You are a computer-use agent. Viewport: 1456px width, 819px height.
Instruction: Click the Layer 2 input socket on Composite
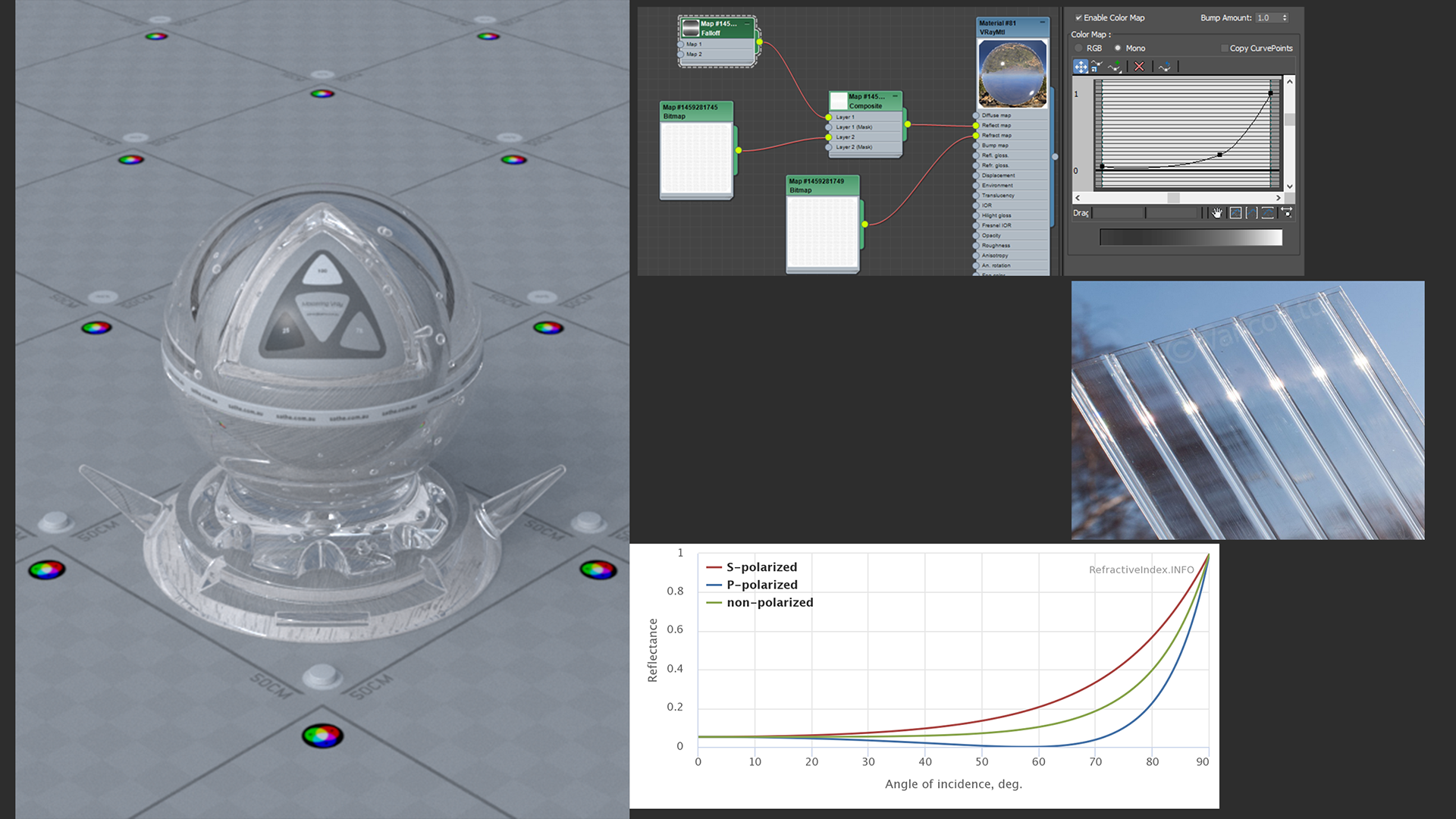(828, 137)
